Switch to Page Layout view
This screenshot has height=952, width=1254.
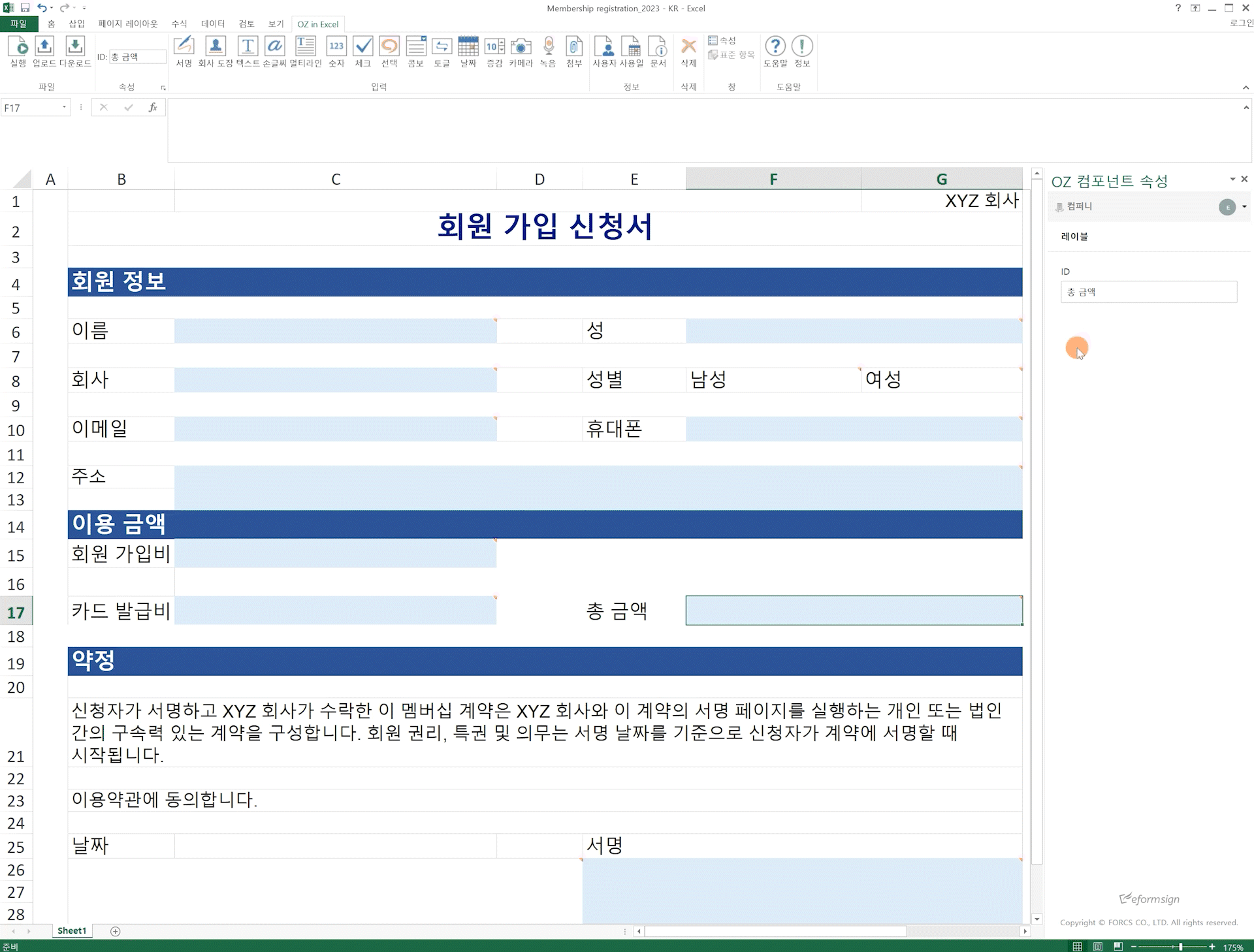pos(1098,946)
